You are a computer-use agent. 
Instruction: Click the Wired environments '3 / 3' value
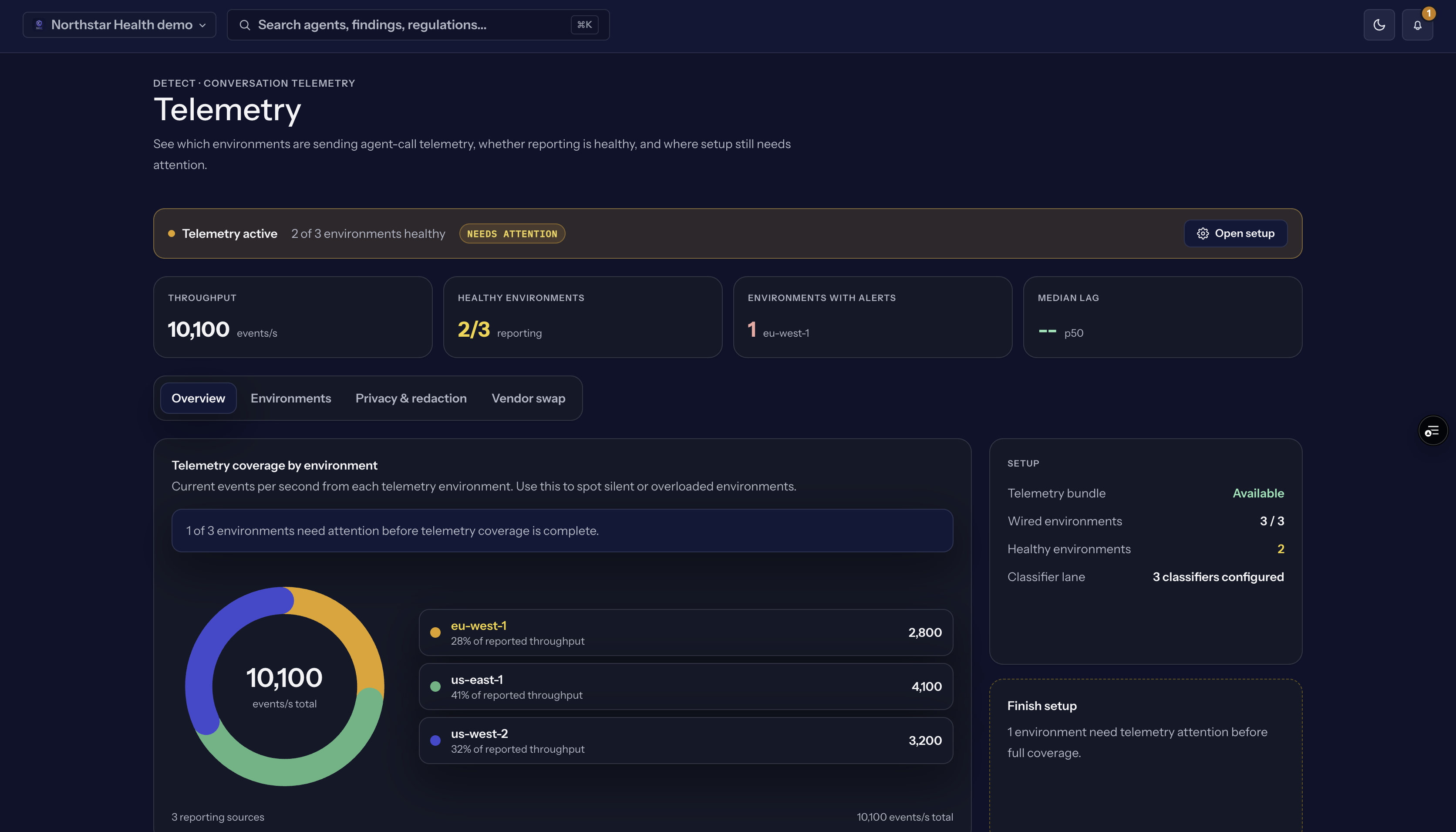[1271, 521]
